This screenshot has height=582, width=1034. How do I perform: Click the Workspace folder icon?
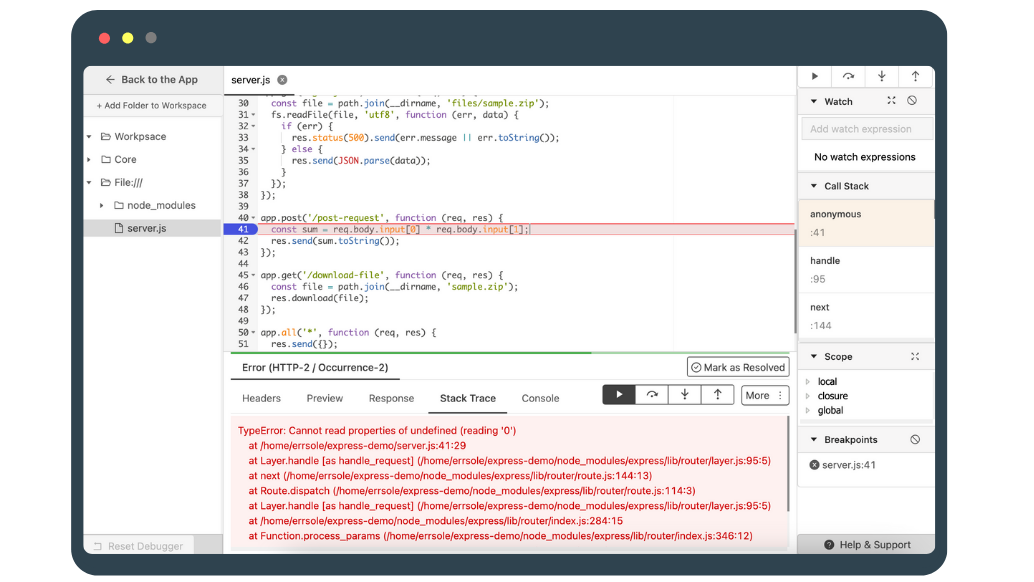(106, 136)
